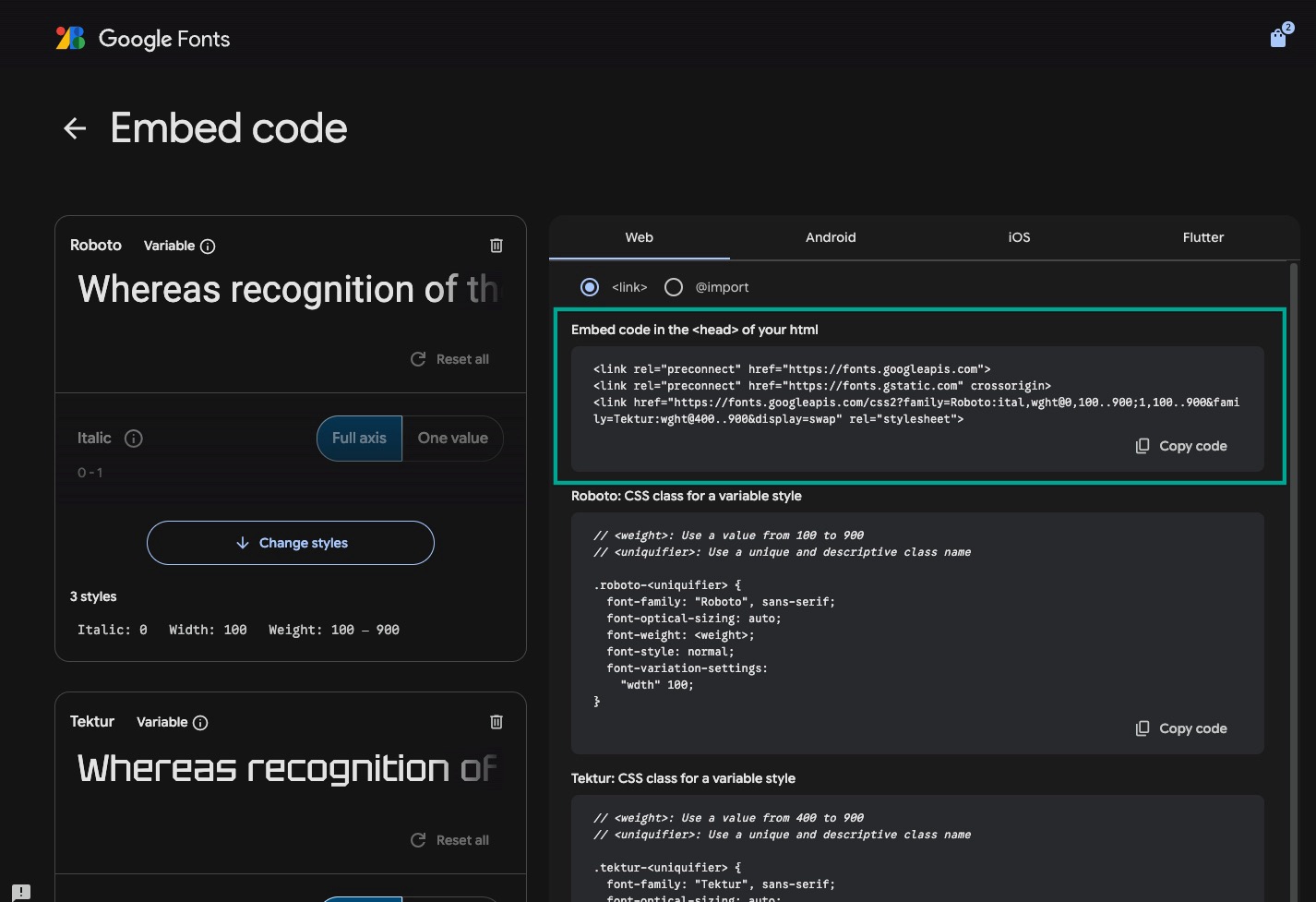Click 'Roboto: CSS class for a variable style' heading
1316x902 pixels.
pos(687,496)
